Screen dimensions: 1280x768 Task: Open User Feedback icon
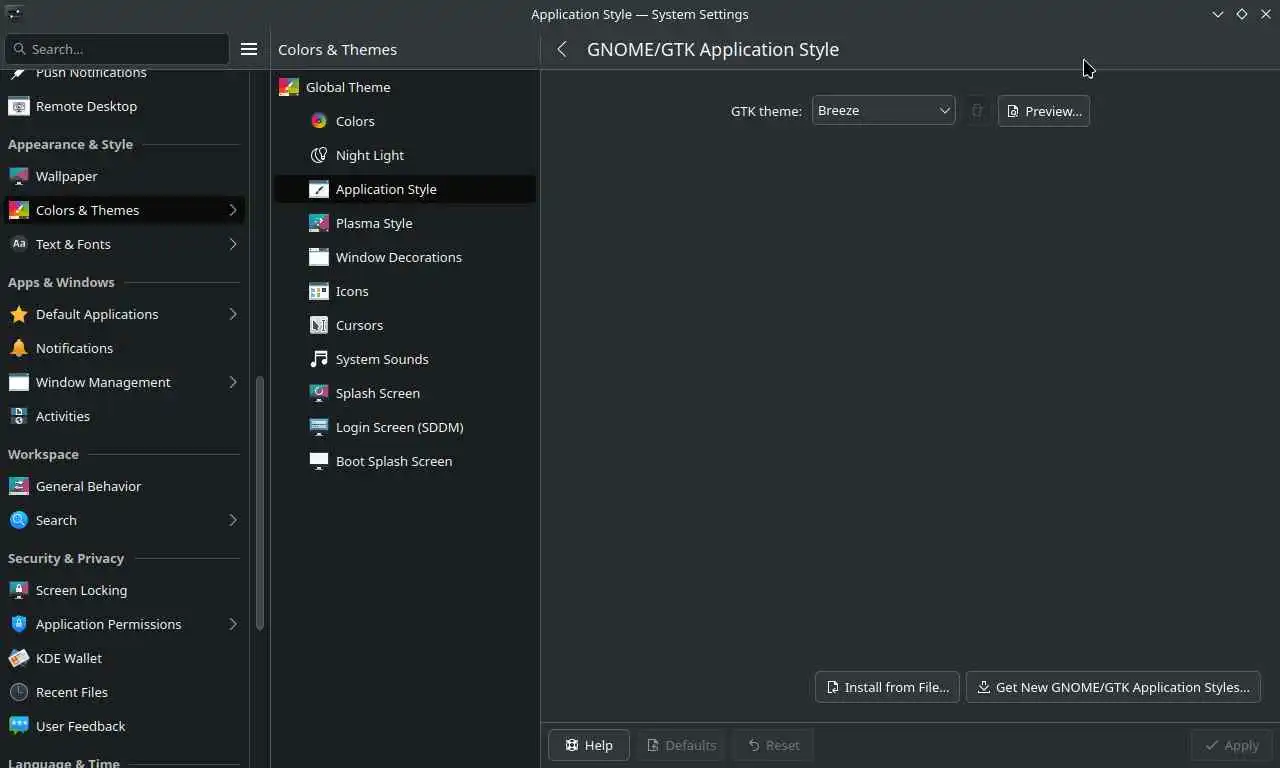click(18, 726)
